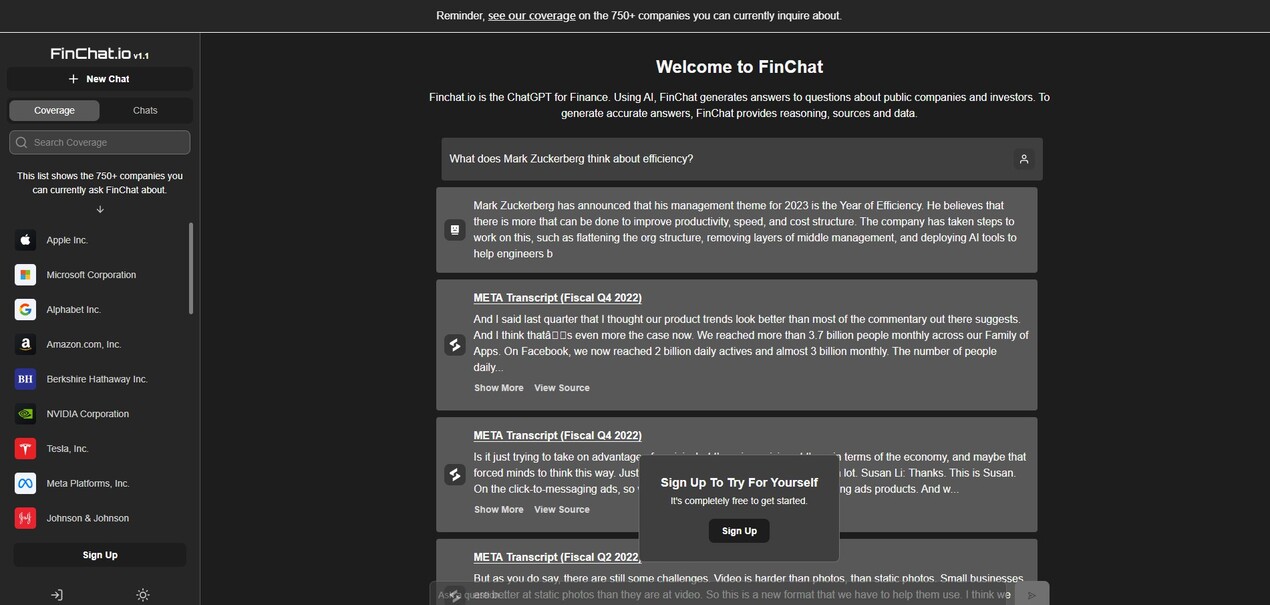This screenshot has width=1270, height=605.
Task: Click the login arrow icon at bottom left
Action: [x=57, y=595]
